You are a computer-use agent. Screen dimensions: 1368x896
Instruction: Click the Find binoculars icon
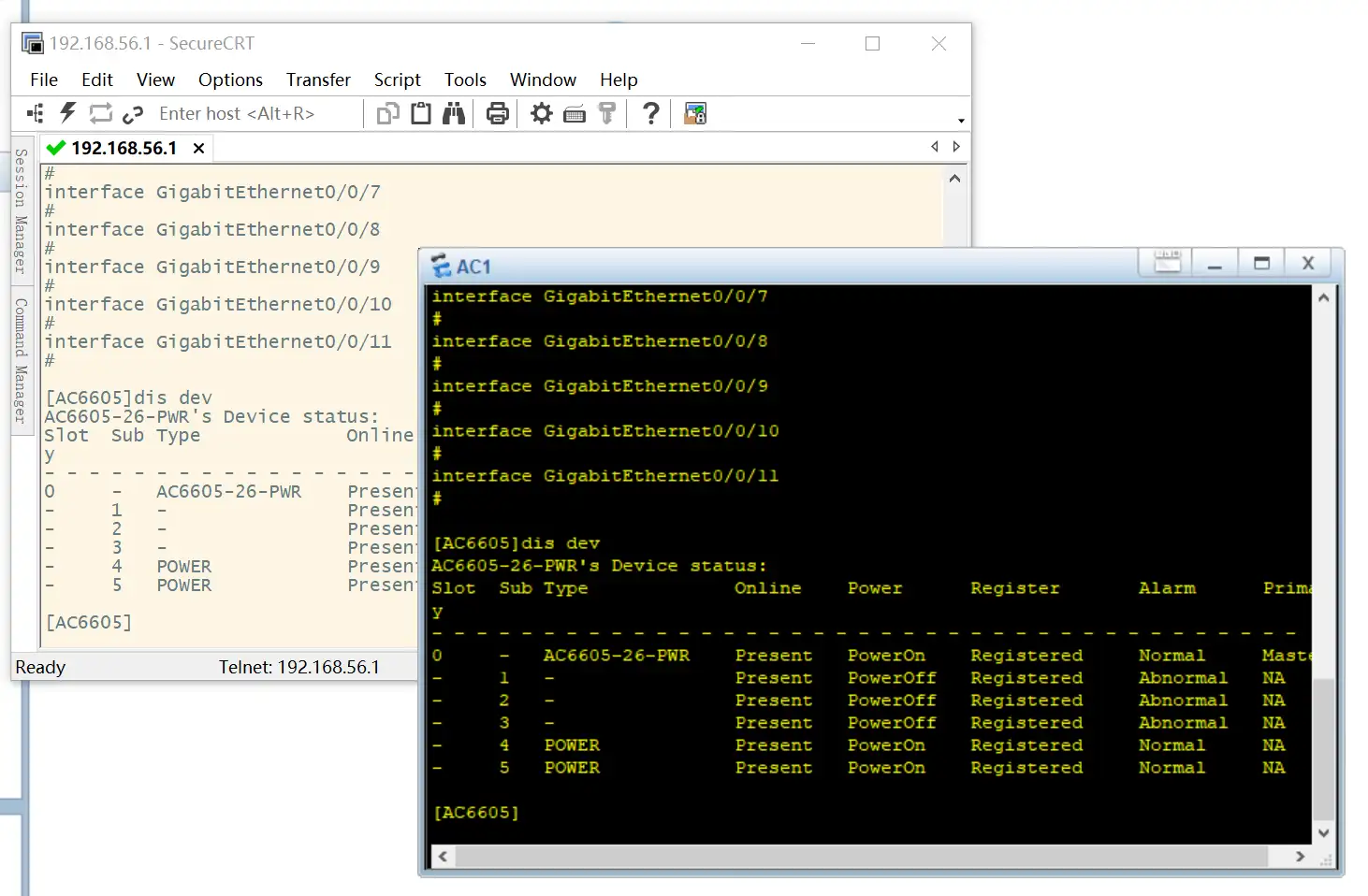tap(454, 113)
